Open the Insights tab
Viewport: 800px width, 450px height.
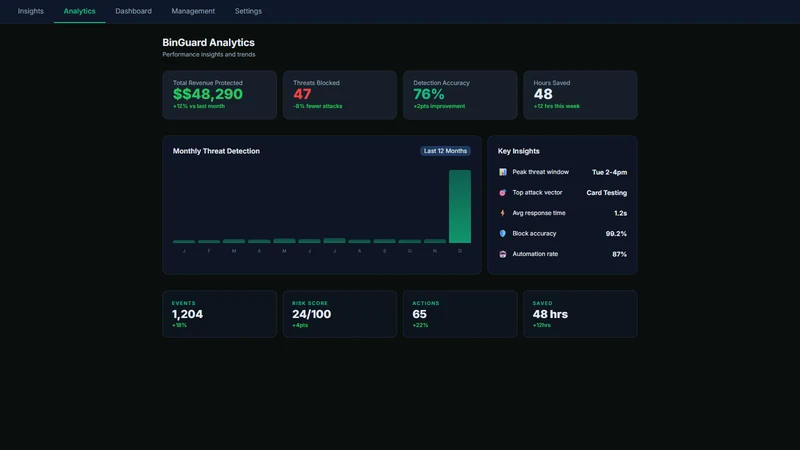coord(31,11)
